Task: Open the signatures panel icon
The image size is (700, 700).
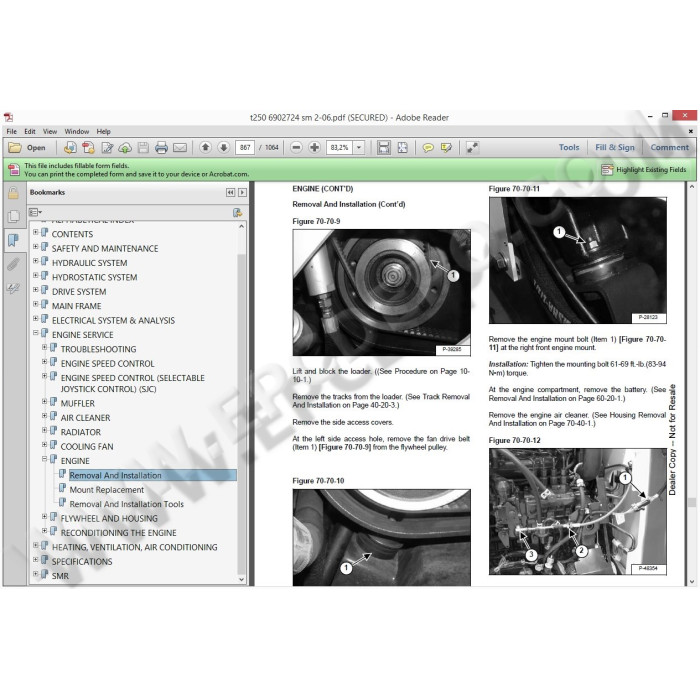Action: click(13, 288)
